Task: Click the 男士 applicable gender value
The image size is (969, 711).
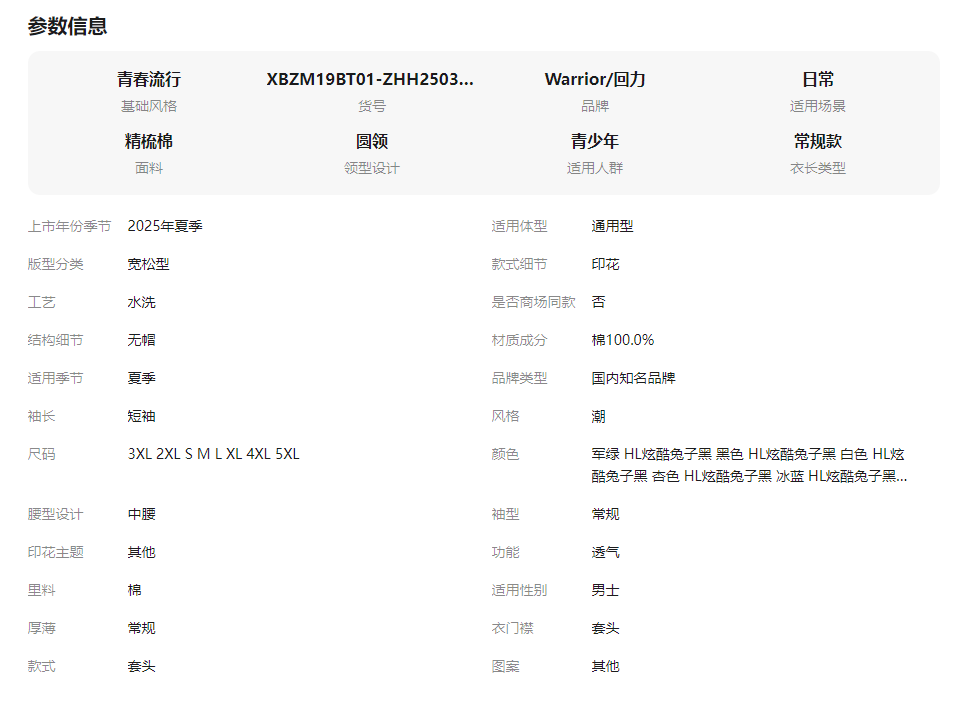Action: 605,590
